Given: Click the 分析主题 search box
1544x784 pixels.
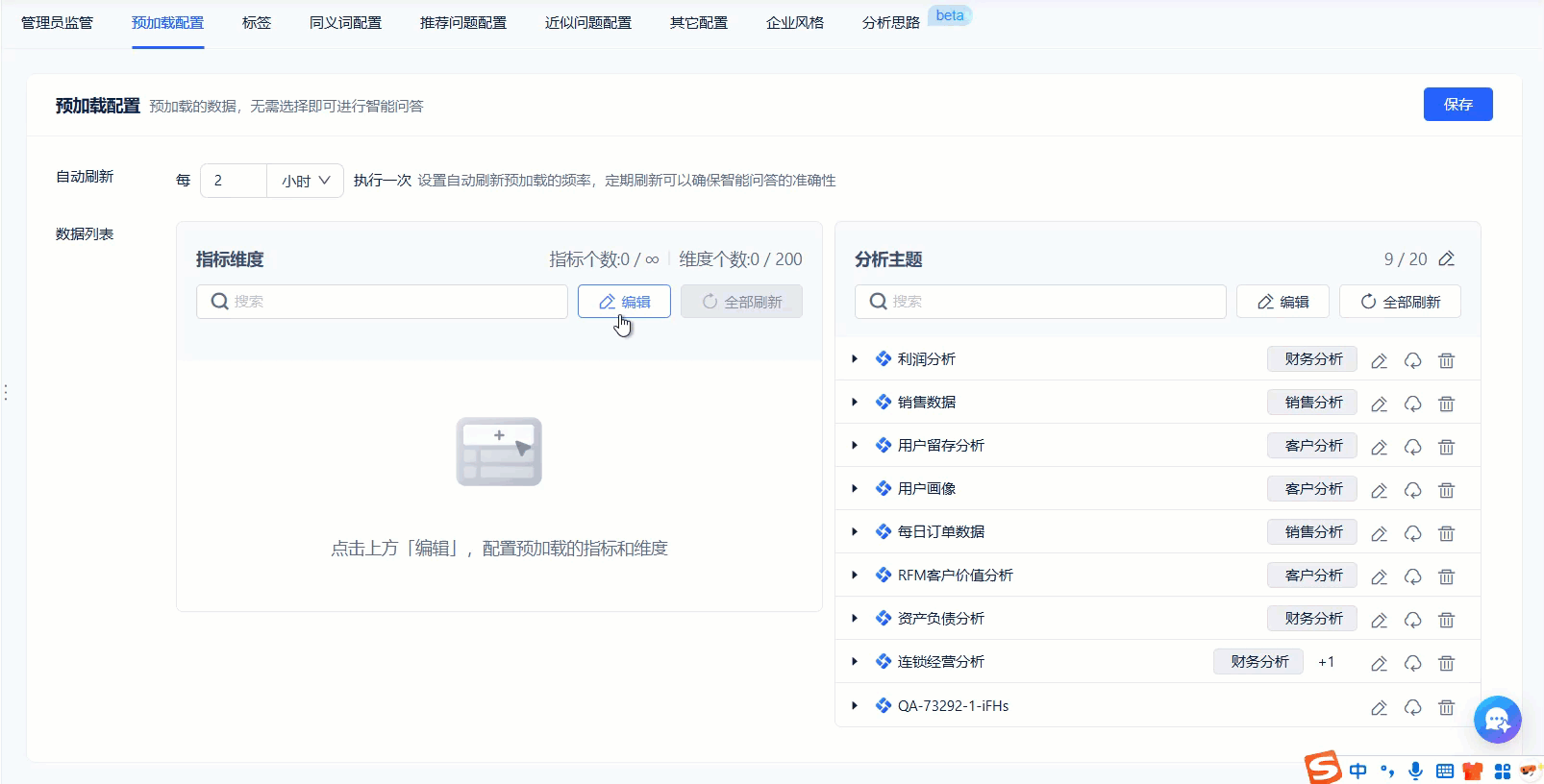Looking at the screenshot, I should pos(1040,302).
